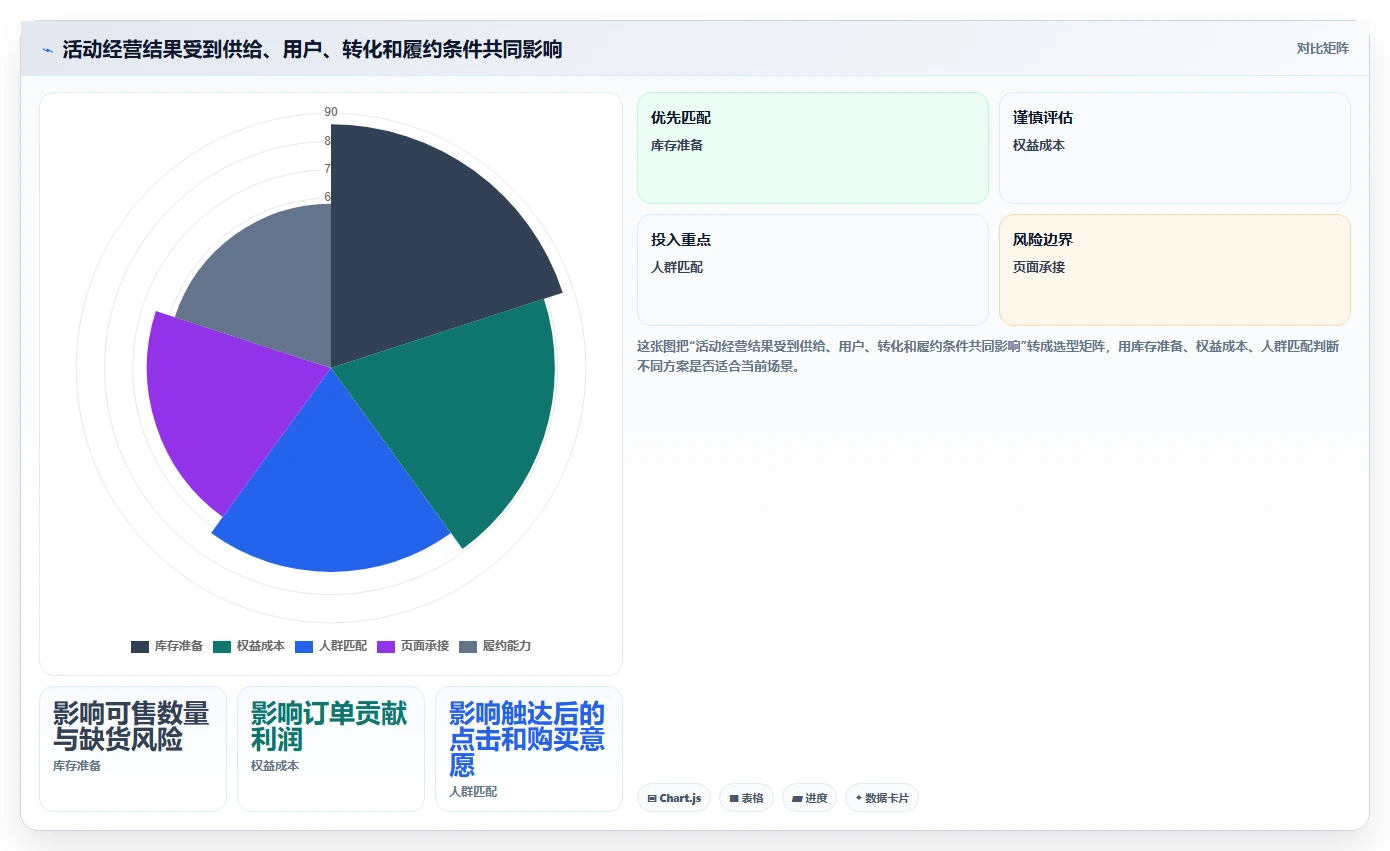Select the 谨慎评估 matrix card
The image size is (1390, 851).
point(1174,148)
